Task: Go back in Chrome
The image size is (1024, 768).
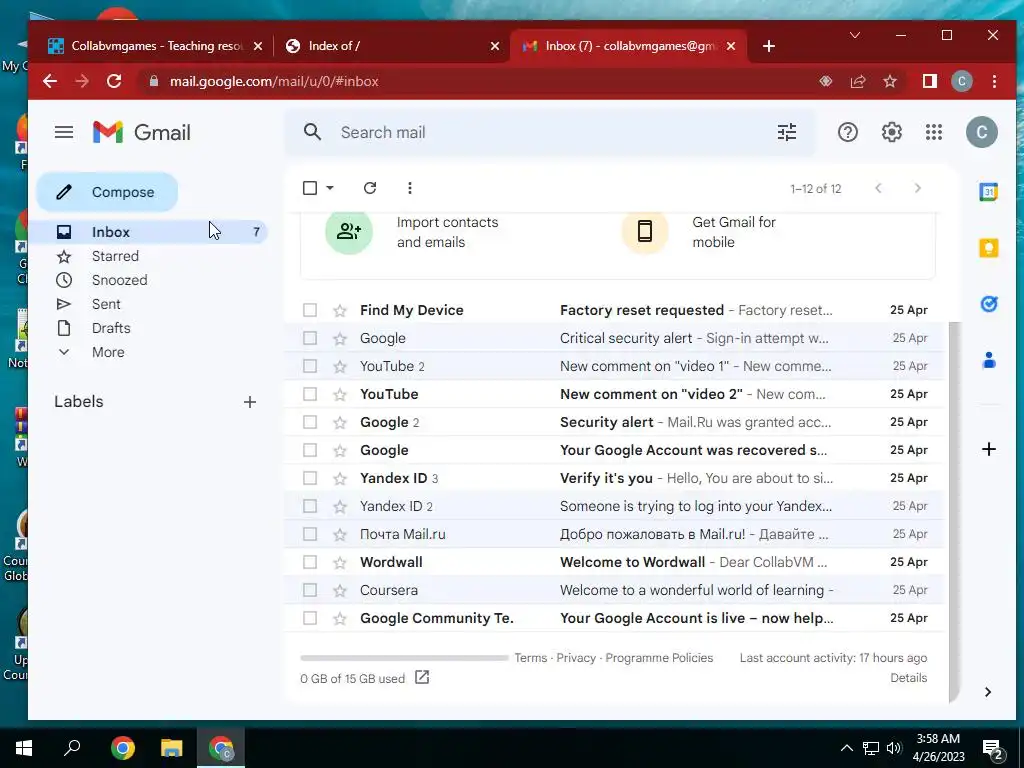Action: point(50,82)
